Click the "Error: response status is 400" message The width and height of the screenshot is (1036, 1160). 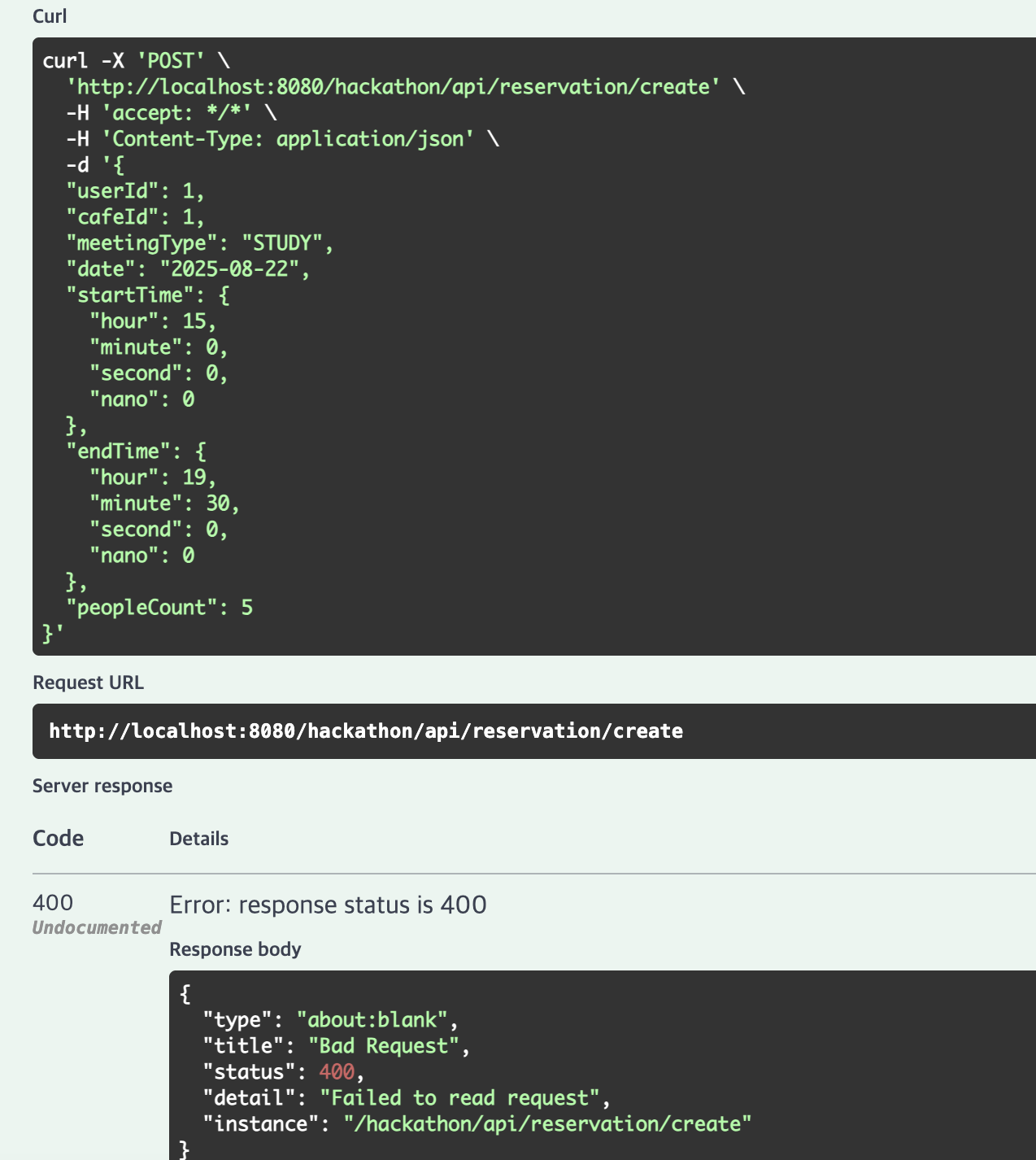click(328, 905)
